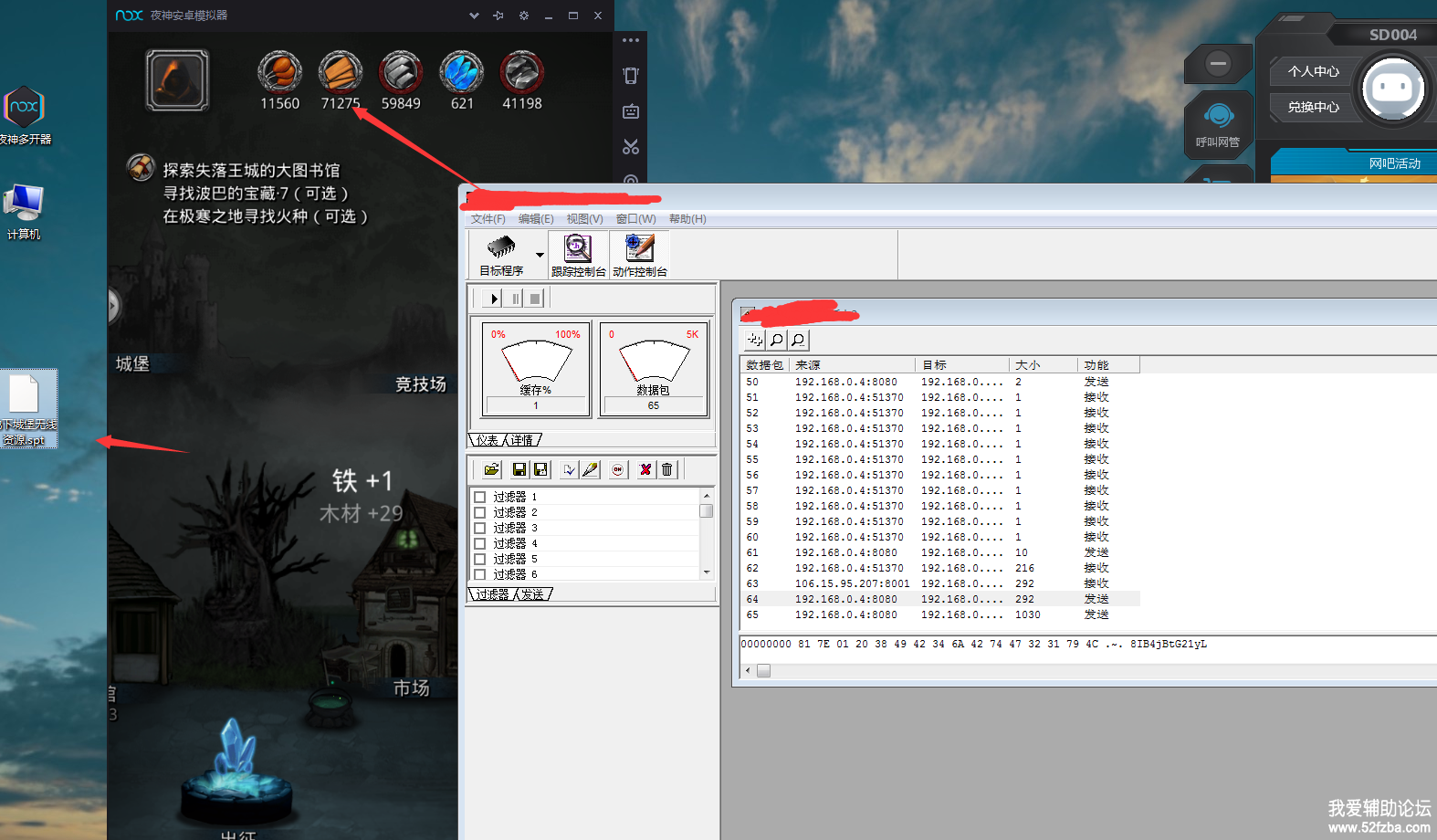1437x840 pixels.
Task: Enable checkbox for 过滤器 5
Action: [479, 559]
